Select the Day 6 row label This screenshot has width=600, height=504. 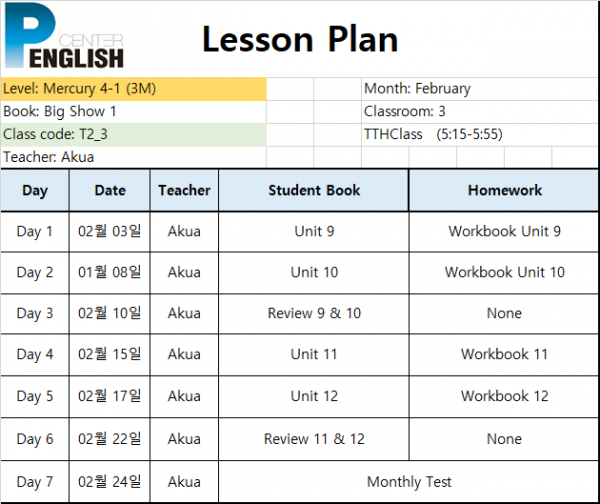coord(35,439)
